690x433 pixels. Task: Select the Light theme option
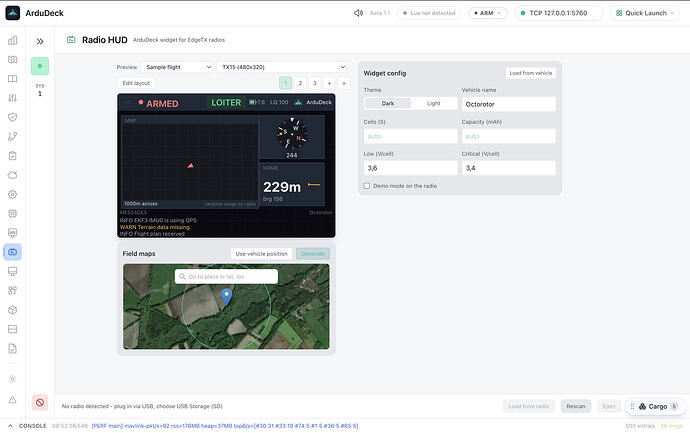tap(433, 103)
